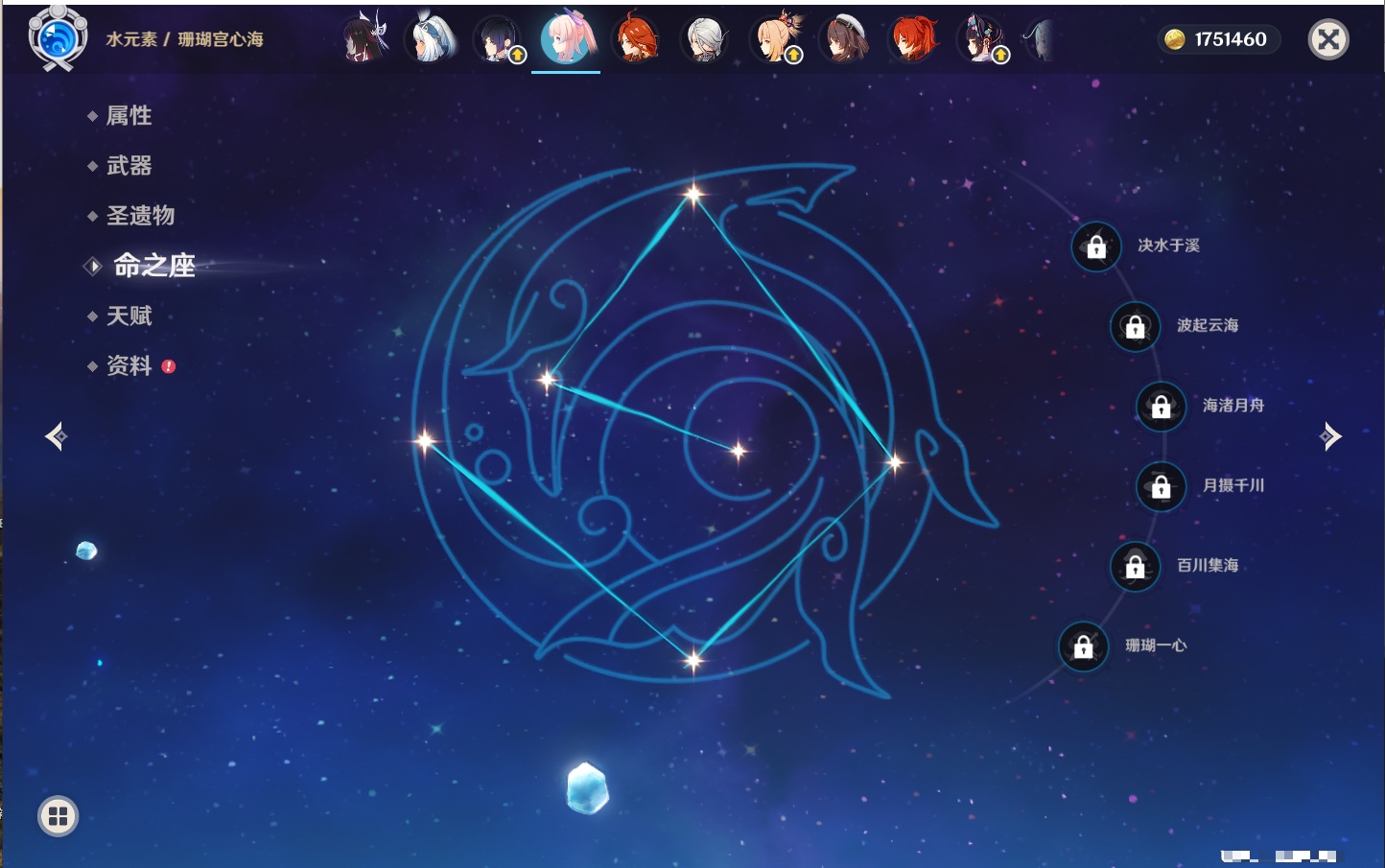Open the 圣遗物 artifacts tab

[140, 216]
